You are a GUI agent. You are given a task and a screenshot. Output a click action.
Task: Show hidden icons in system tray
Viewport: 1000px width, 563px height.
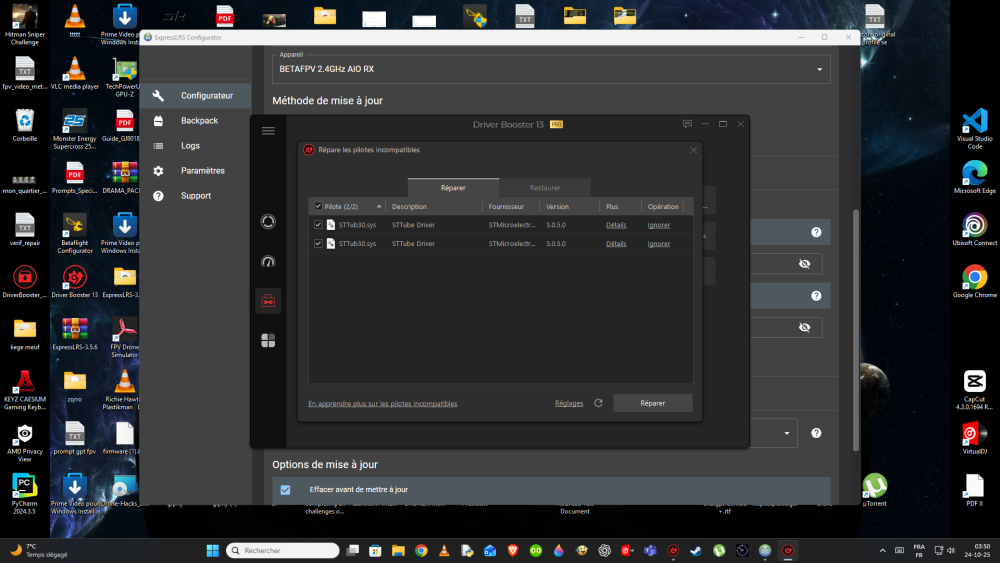point(883,551)
